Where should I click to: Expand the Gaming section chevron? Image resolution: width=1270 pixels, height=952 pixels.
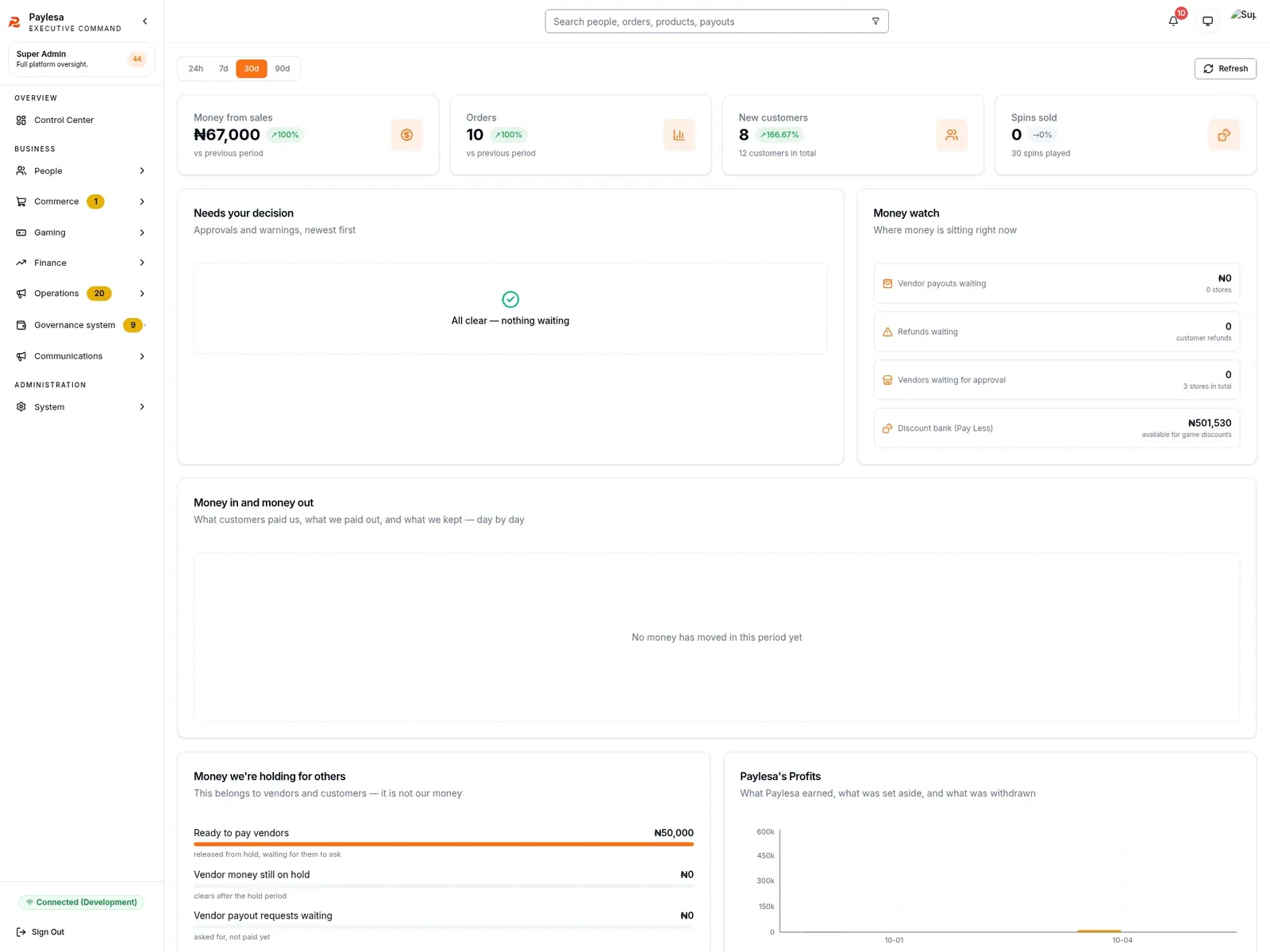click(142, 232)
